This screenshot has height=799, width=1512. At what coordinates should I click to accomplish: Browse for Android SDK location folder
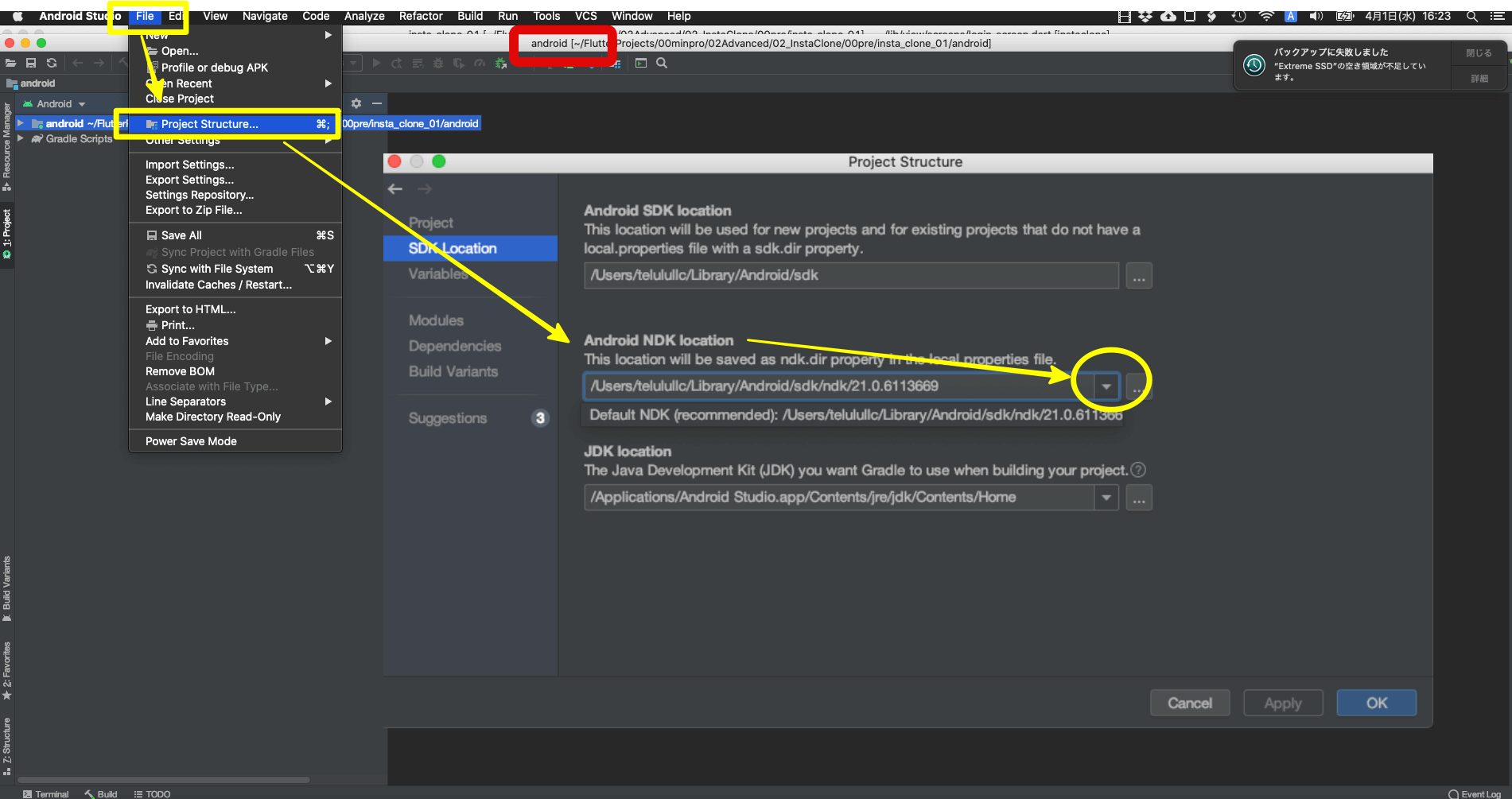pos(1139,276)
